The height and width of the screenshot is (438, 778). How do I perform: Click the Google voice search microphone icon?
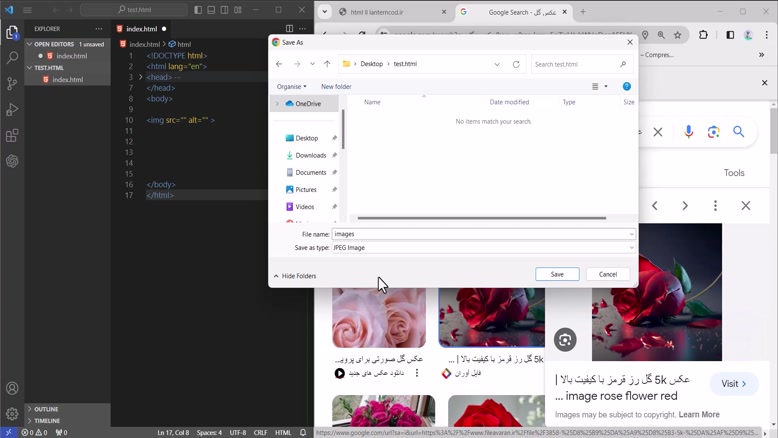click(x=688, y=132)
